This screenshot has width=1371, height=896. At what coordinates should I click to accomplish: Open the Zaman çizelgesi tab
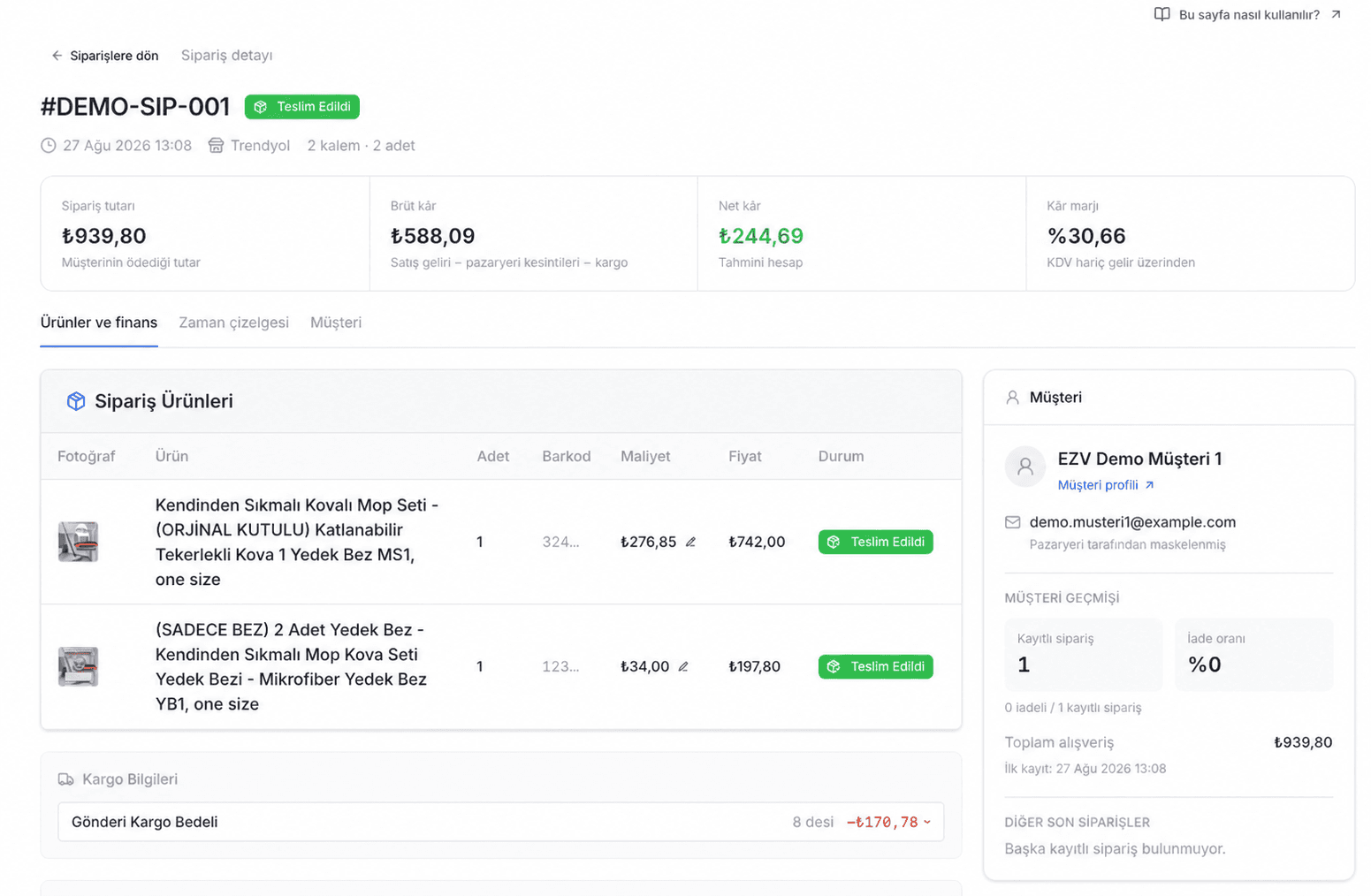tap(234, 323)
